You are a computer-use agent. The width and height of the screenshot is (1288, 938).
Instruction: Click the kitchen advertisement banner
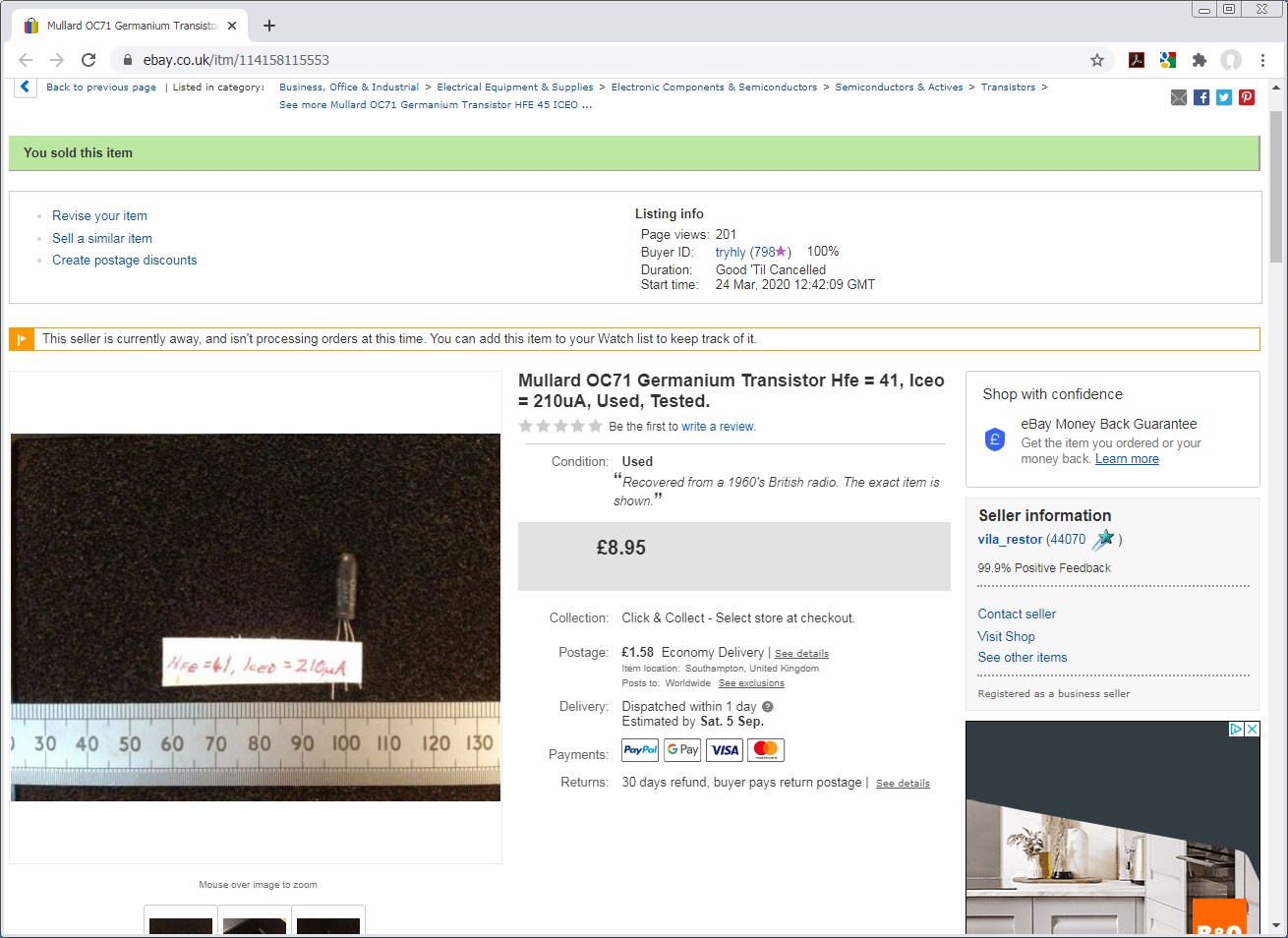[x=1113, y=828]
